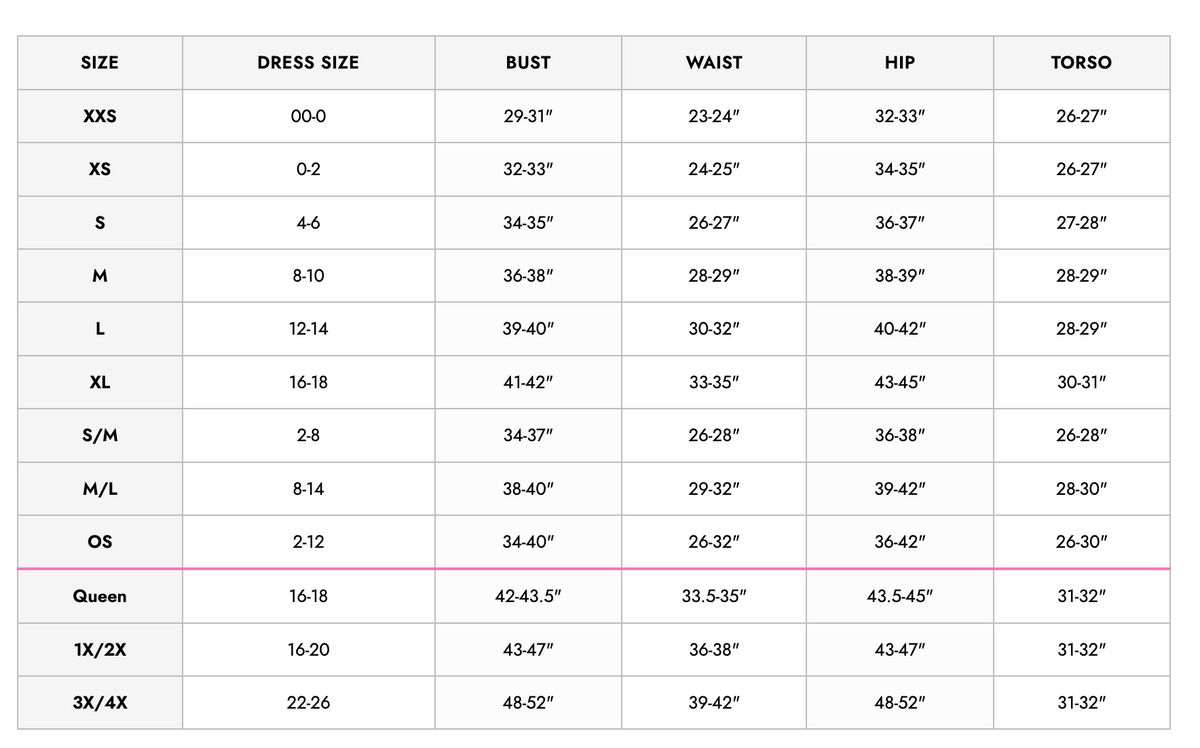Select the XS row label
1200x748 pixels.
[100, 169]
